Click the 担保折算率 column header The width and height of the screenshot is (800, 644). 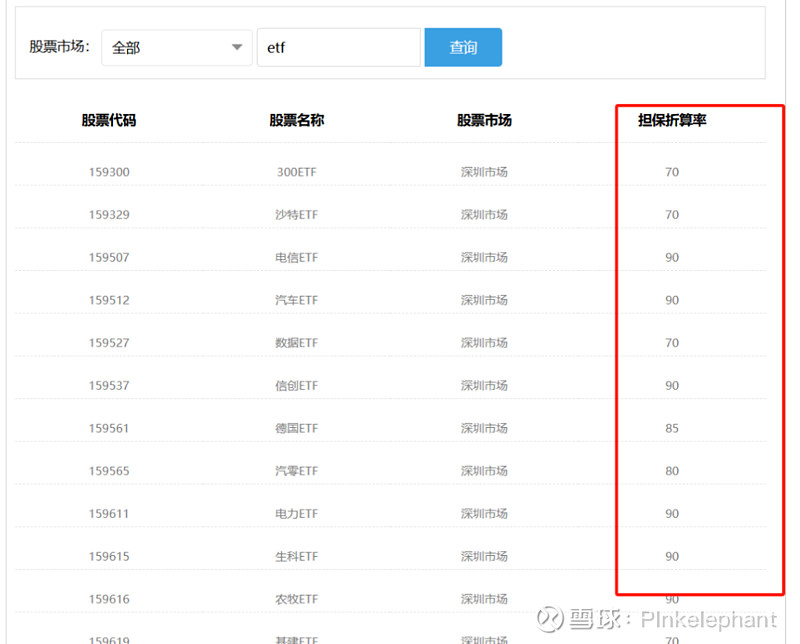point(672,120)
